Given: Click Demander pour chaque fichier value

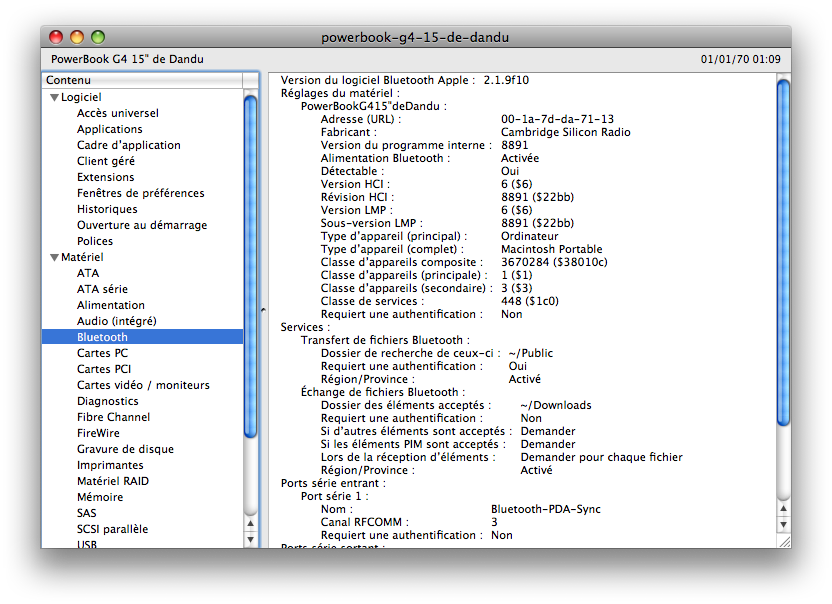Looking at the screenshot, I should (x=601, y=457).
